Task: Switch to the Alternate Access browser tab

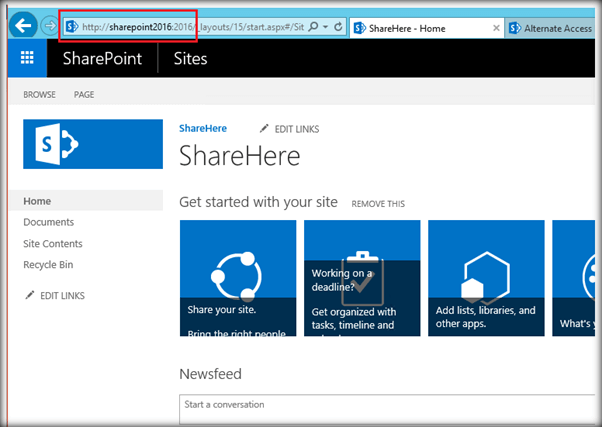Action: click(551, 28)
